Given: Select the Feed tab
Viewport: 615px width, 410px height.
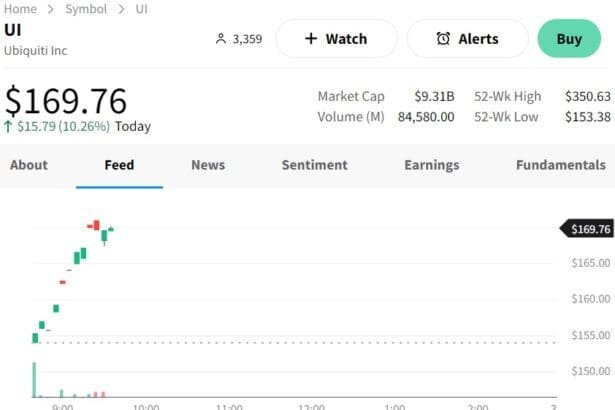Looking at the screenshot, I should [119, 165].
